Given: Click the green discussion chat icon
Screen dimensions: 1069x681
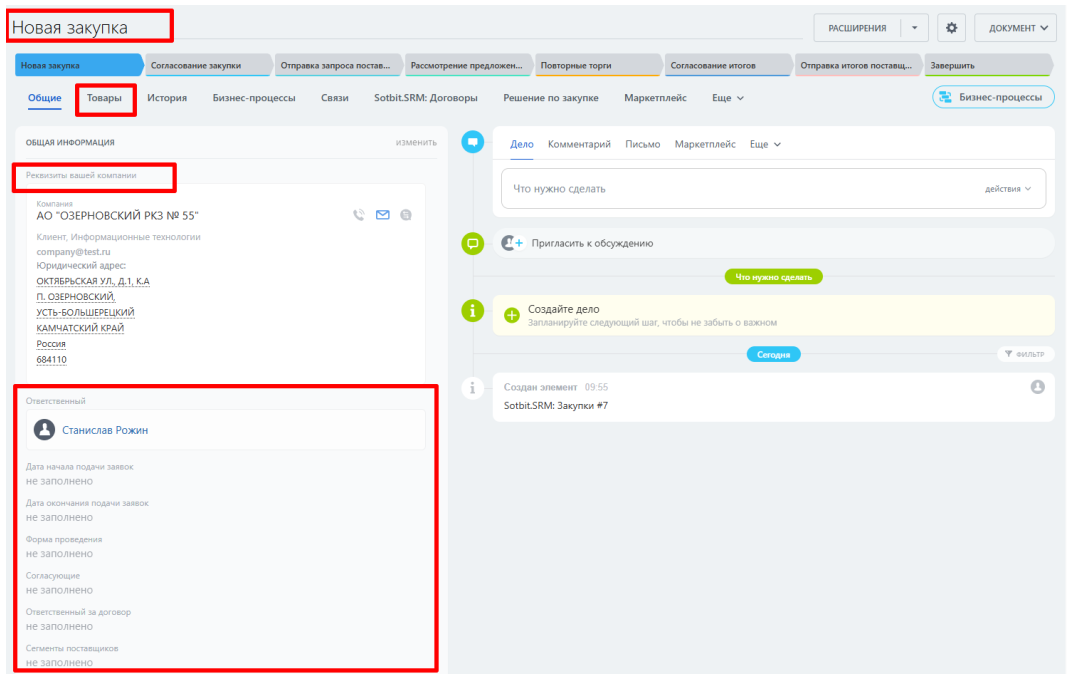Looking at the screenshot, I should pos(472,243).
